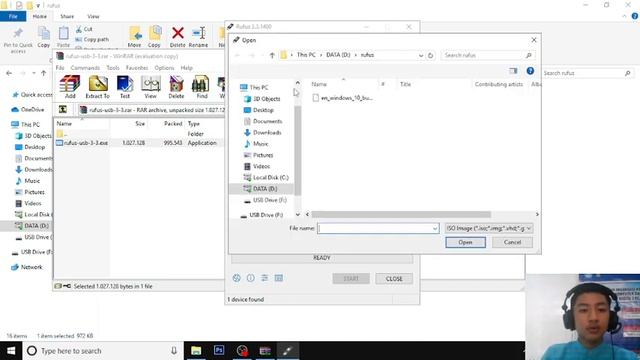Viewport: 640px width, 360px height.
Task: Click Explorer Copy path button
Action: coord(92,40)
